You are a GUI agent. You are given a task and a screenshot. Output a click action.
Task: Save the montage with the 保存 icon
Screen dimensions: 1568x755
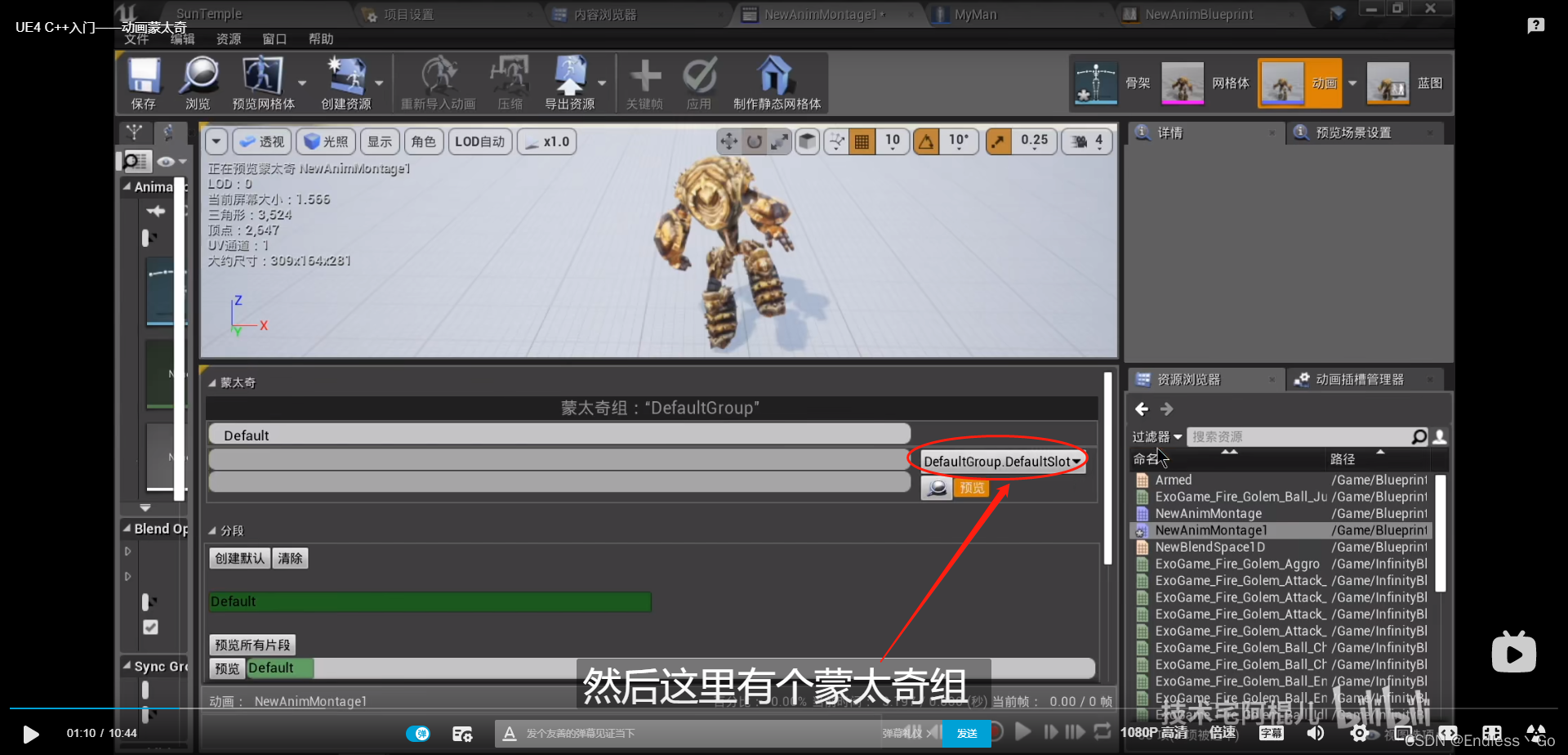pos(144,83)
